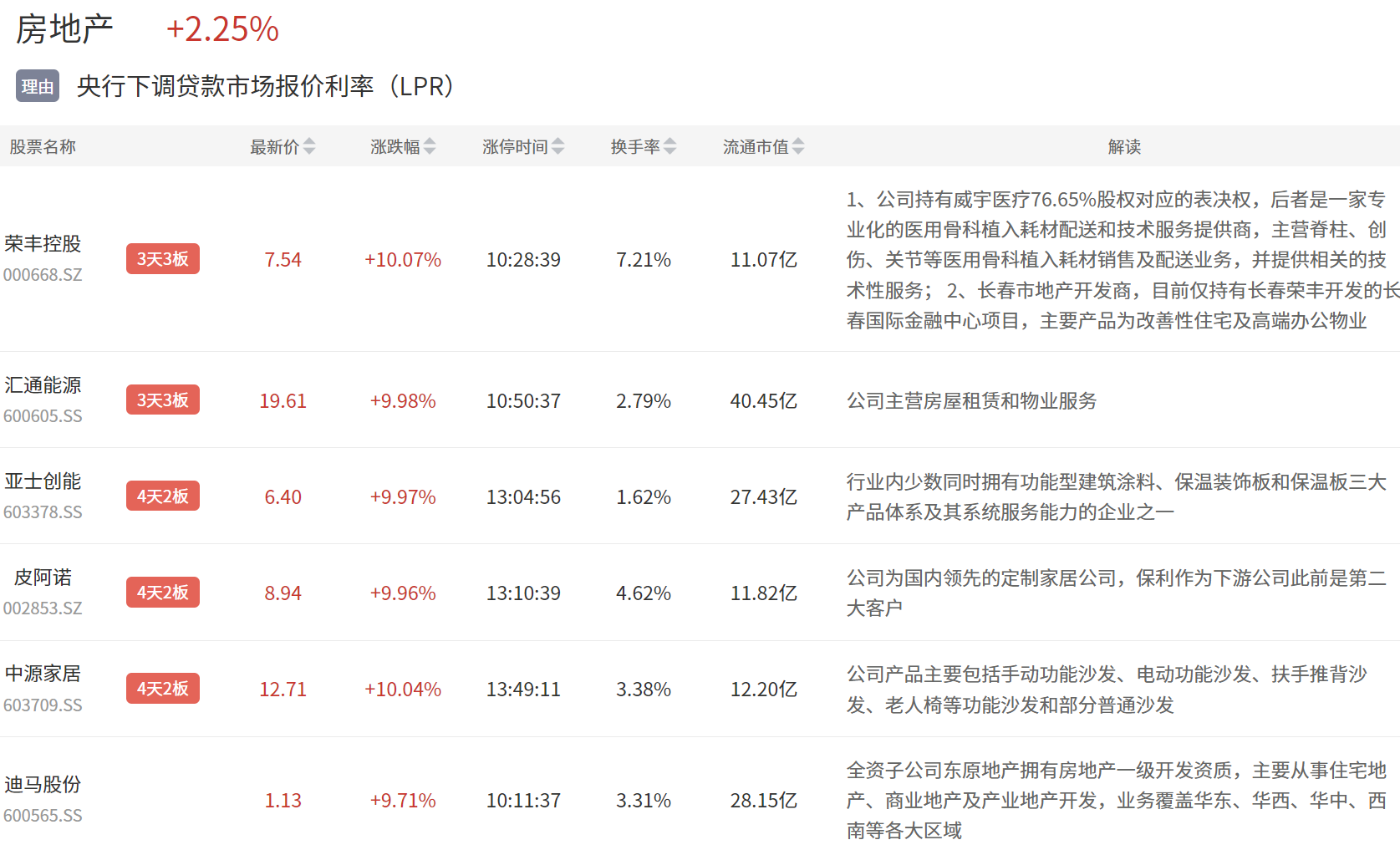
Task: Click limit-up time 13:10:39
Action: (x=523, y=593)
